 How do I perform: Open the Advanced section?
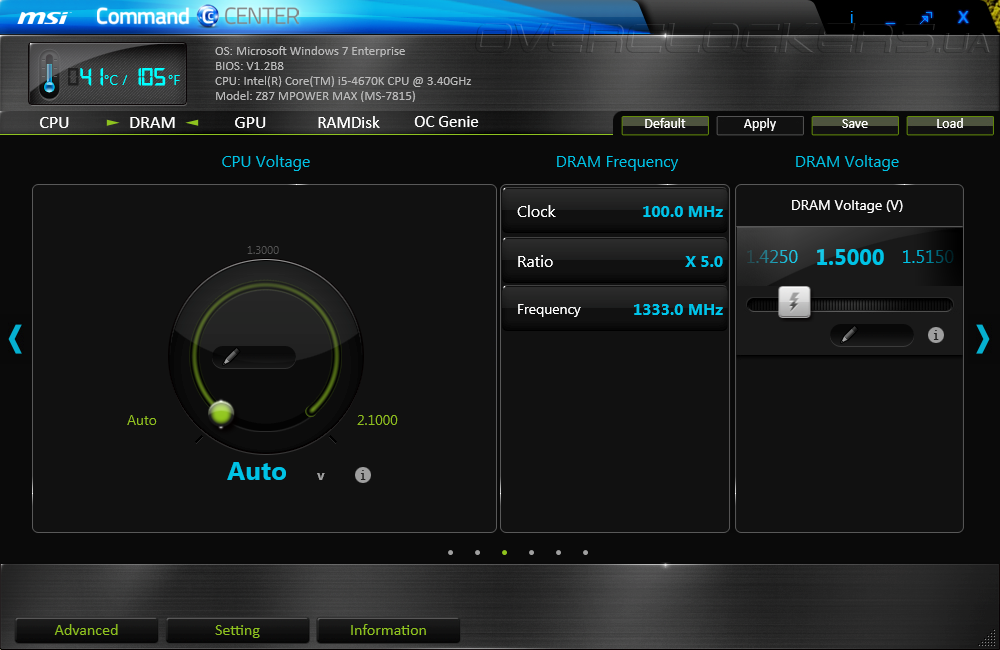(86, 630)
